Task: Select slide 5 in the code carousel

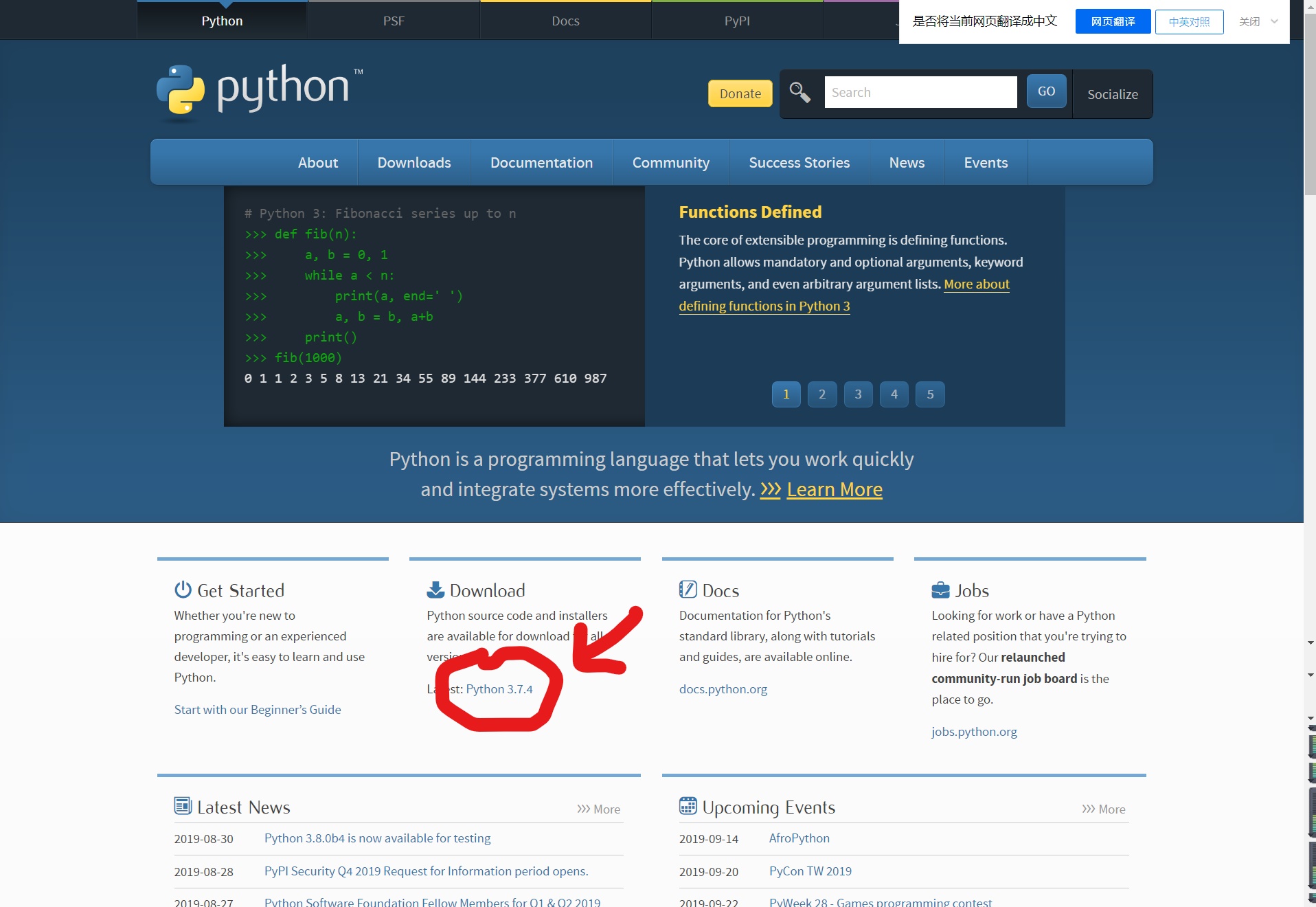Action: (930, 394)
